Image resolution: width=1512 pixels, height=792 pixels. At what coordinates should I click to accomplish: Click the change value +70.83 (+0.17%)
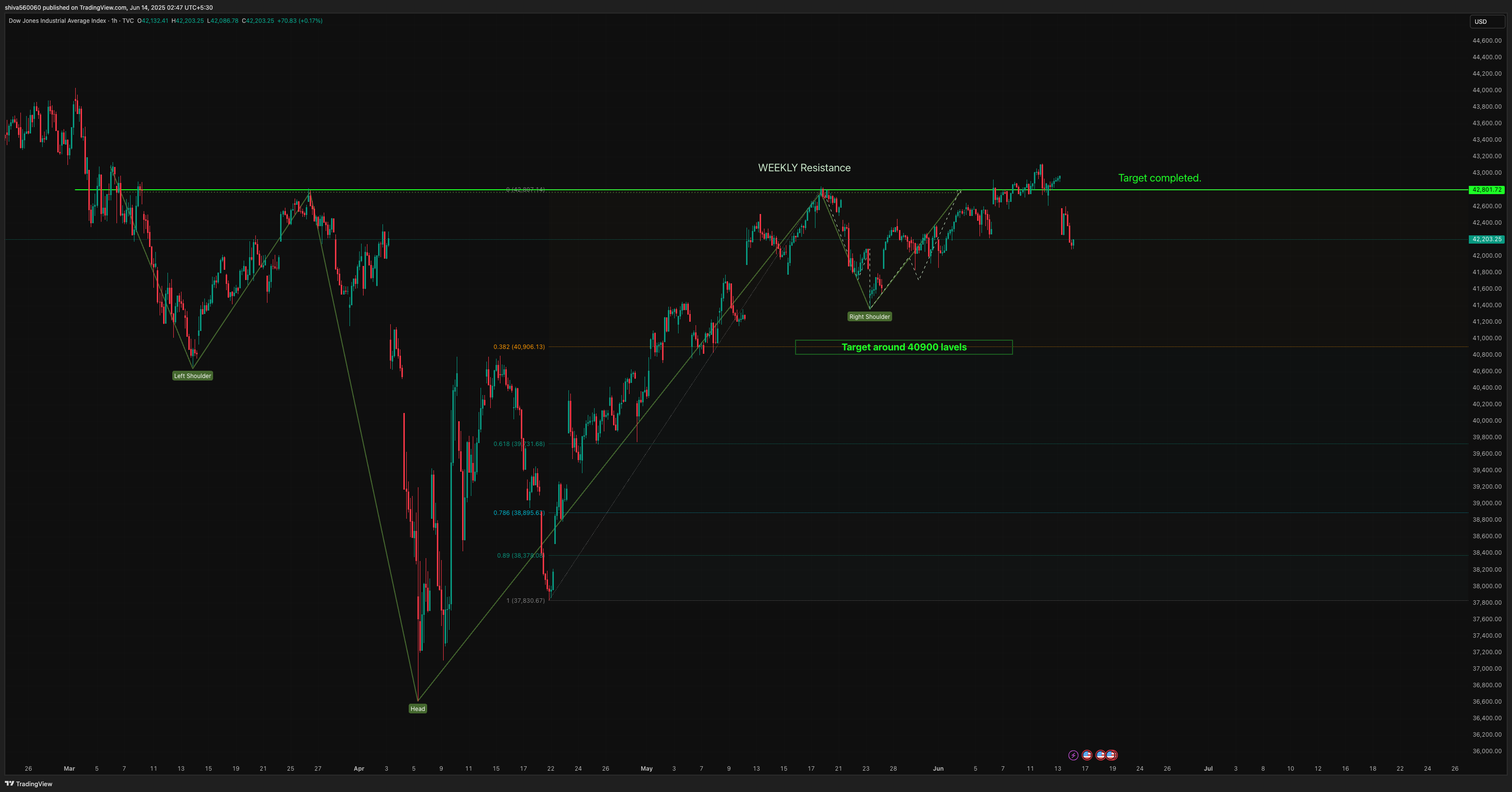point(300,20)
